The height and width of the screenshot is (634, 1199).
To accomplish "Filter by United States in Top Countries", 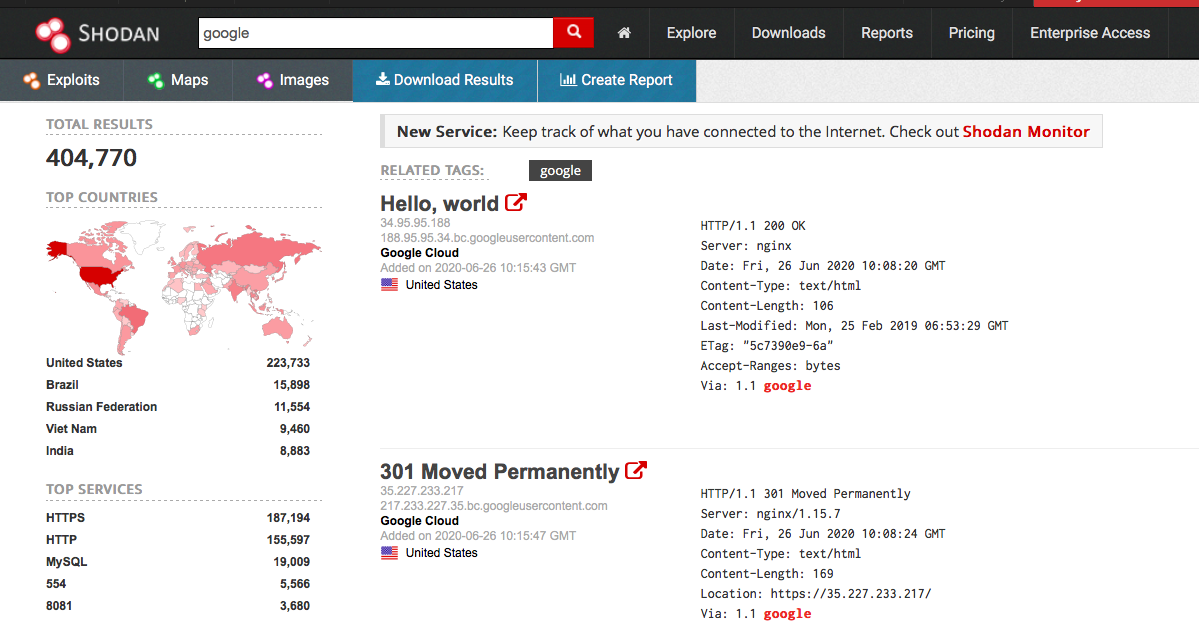I will (84, 363).
